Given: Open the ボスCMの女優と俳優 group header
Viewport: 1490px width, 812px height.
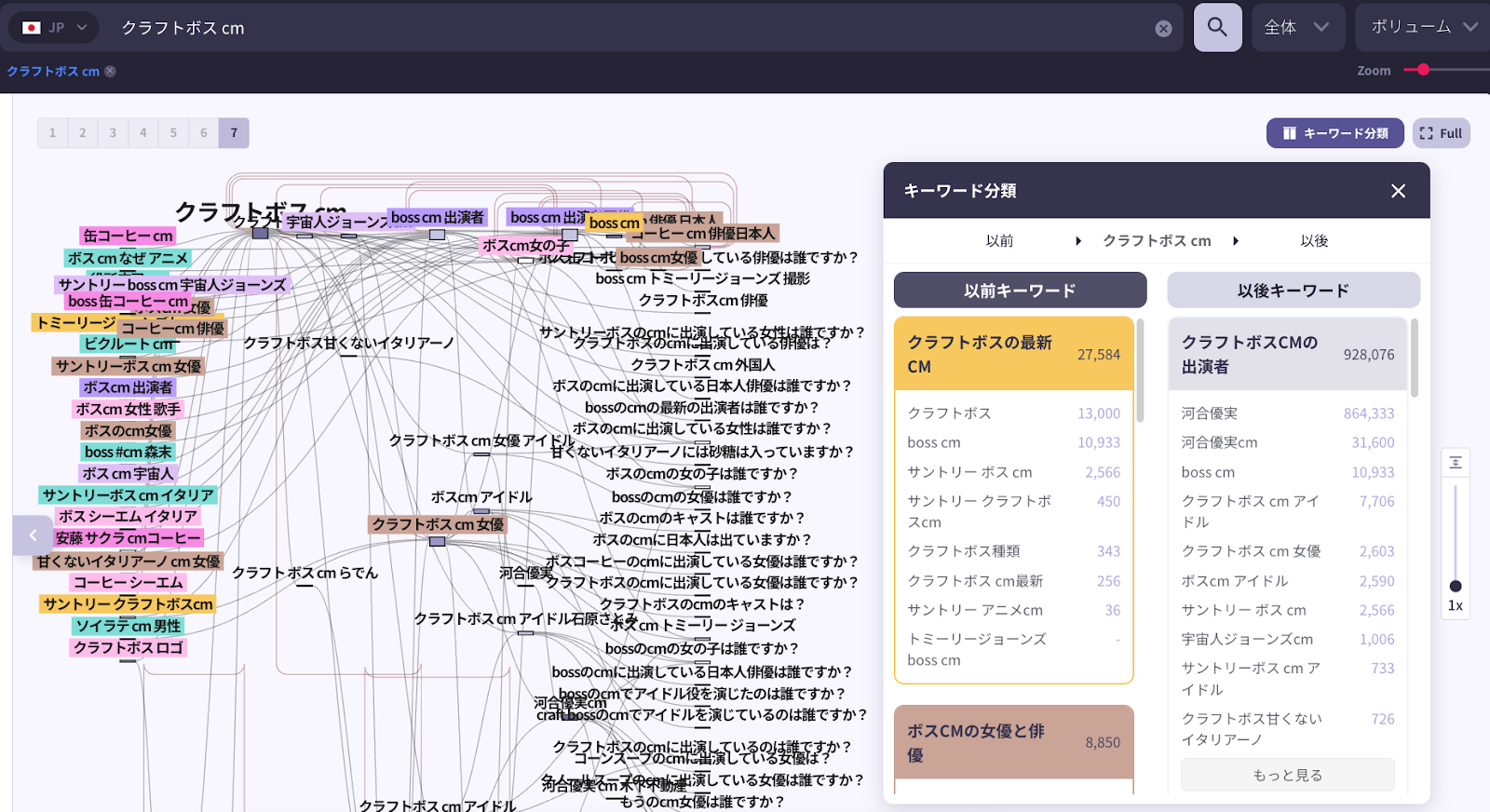Looking at the screenshot, I should tap(1014, 743).
